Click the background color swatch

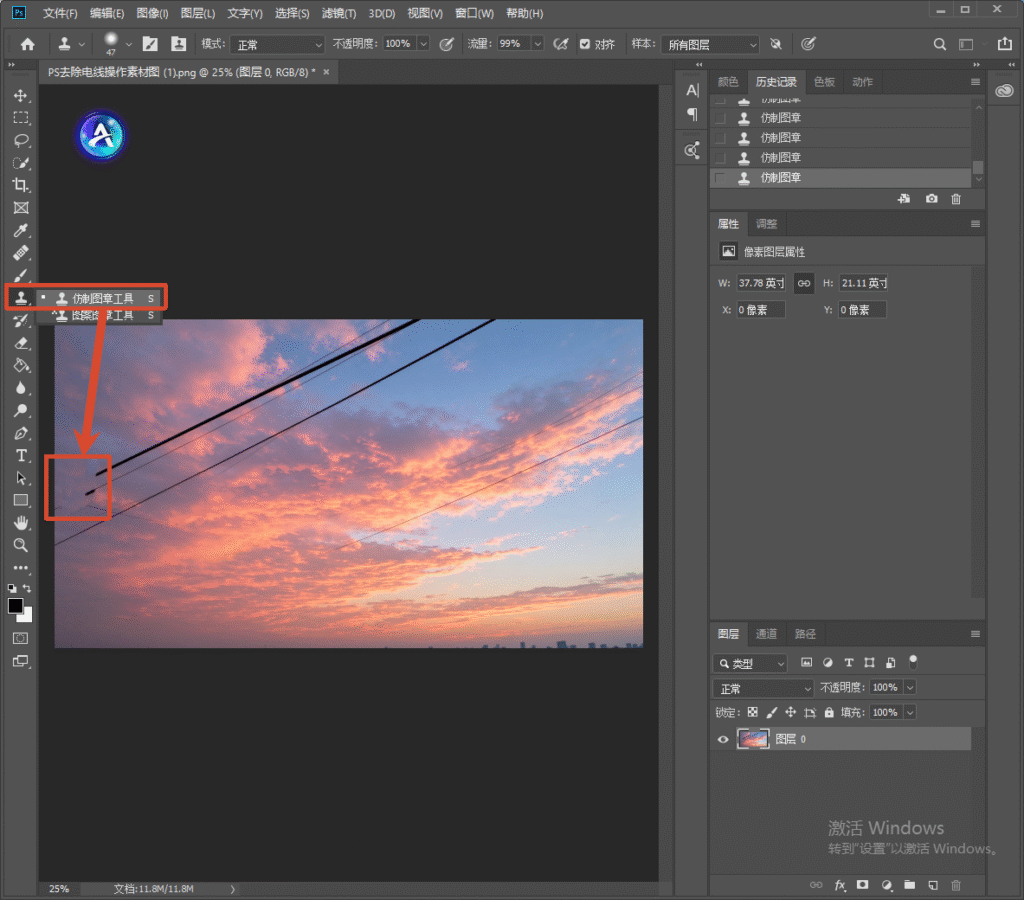click(26, 615)
